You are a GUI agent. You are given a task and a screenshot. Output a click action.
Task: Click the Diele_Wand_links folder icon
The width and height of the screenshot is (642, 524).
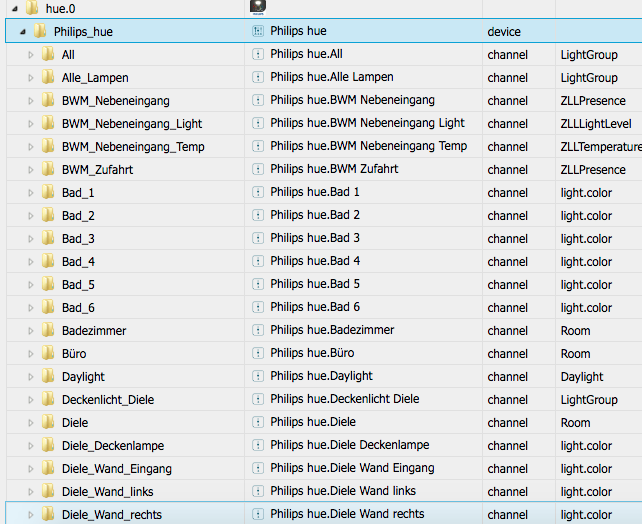tap(48, 491)
